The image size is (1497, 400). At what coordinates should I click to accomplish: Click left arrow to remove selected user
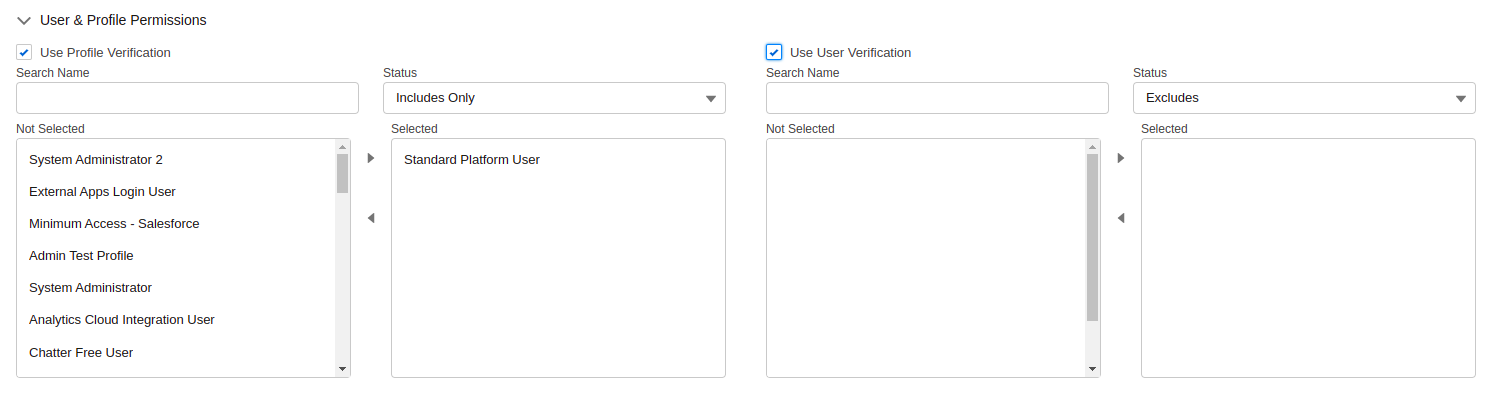click(1121, 218)
